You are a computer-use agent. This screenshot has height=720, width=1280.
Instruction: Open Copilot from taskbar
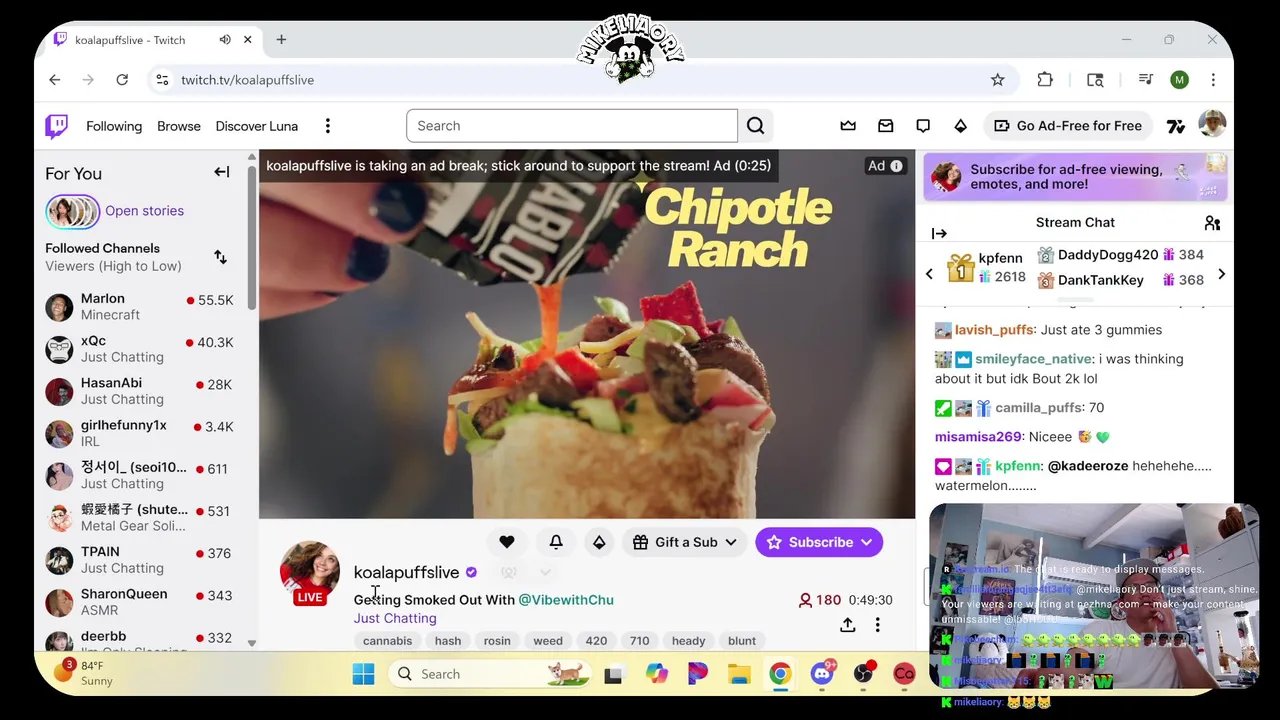pos(656,674)
